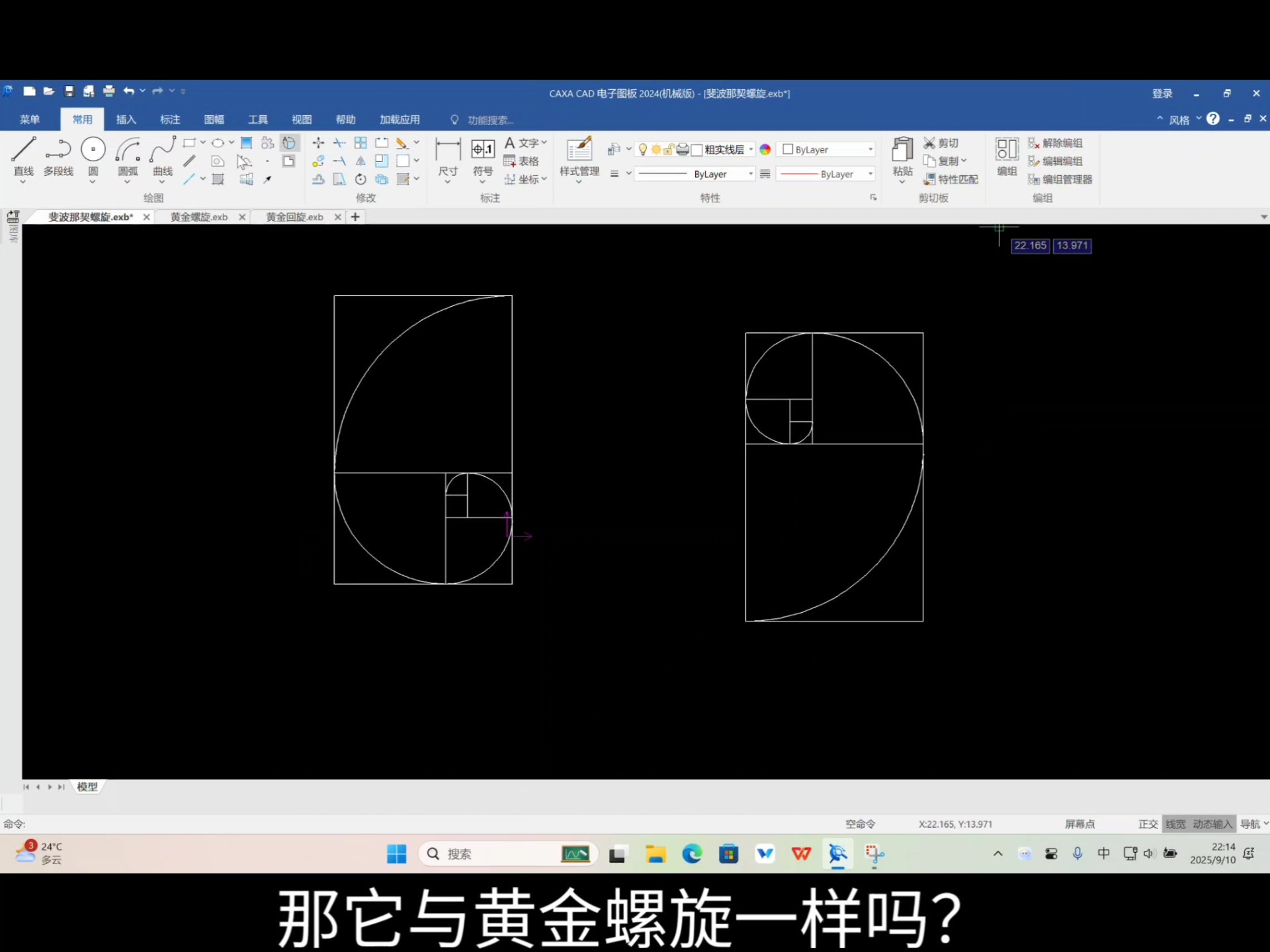Open the 尺寸 dimension tool
Image resolution: width=1270 pixels, height=952 pixels.
point(448,159)
